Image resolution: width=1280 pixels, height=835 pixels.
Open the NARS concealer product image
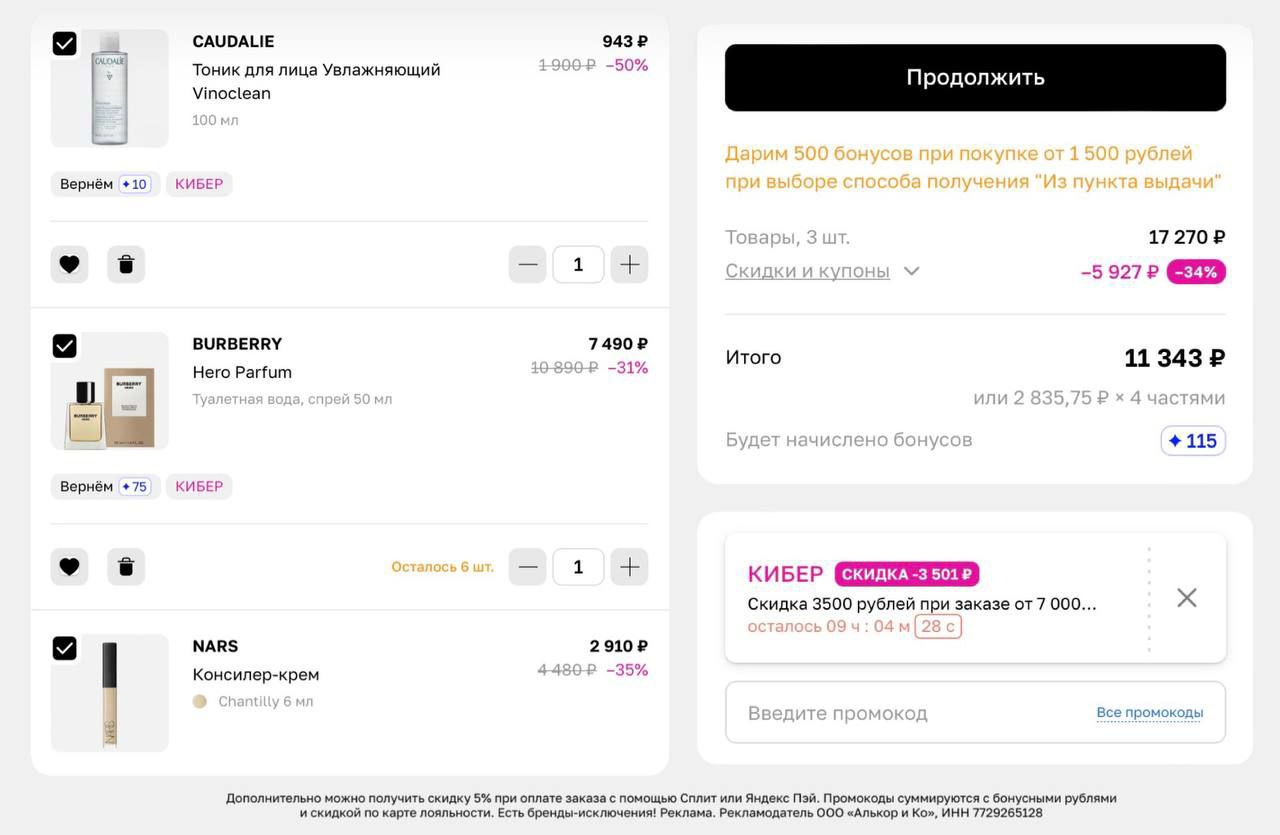(x=110, y=694)
